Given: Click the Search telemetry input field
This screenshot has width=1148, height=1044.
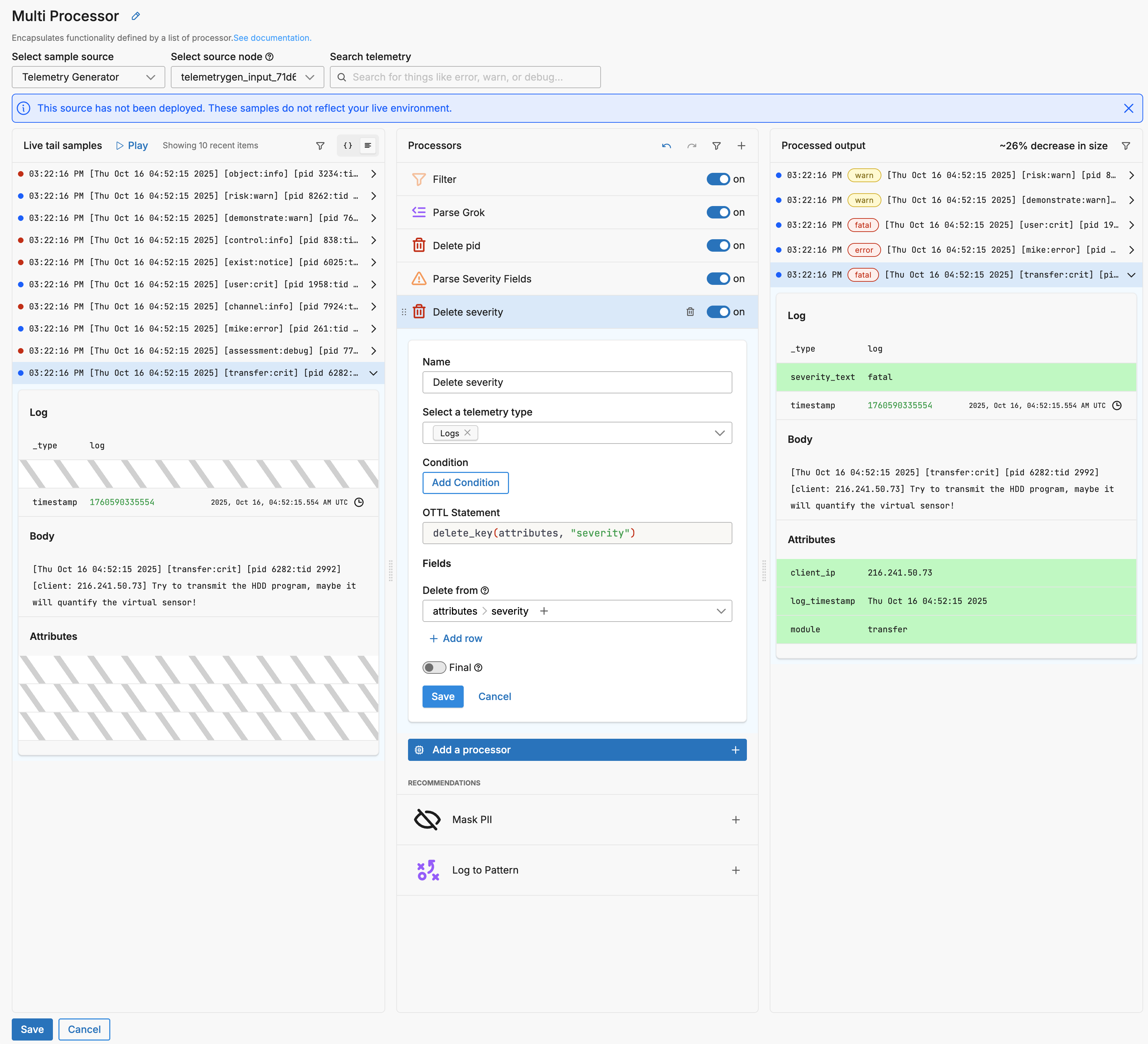Looking at the screenshot, I should [465, 77].
